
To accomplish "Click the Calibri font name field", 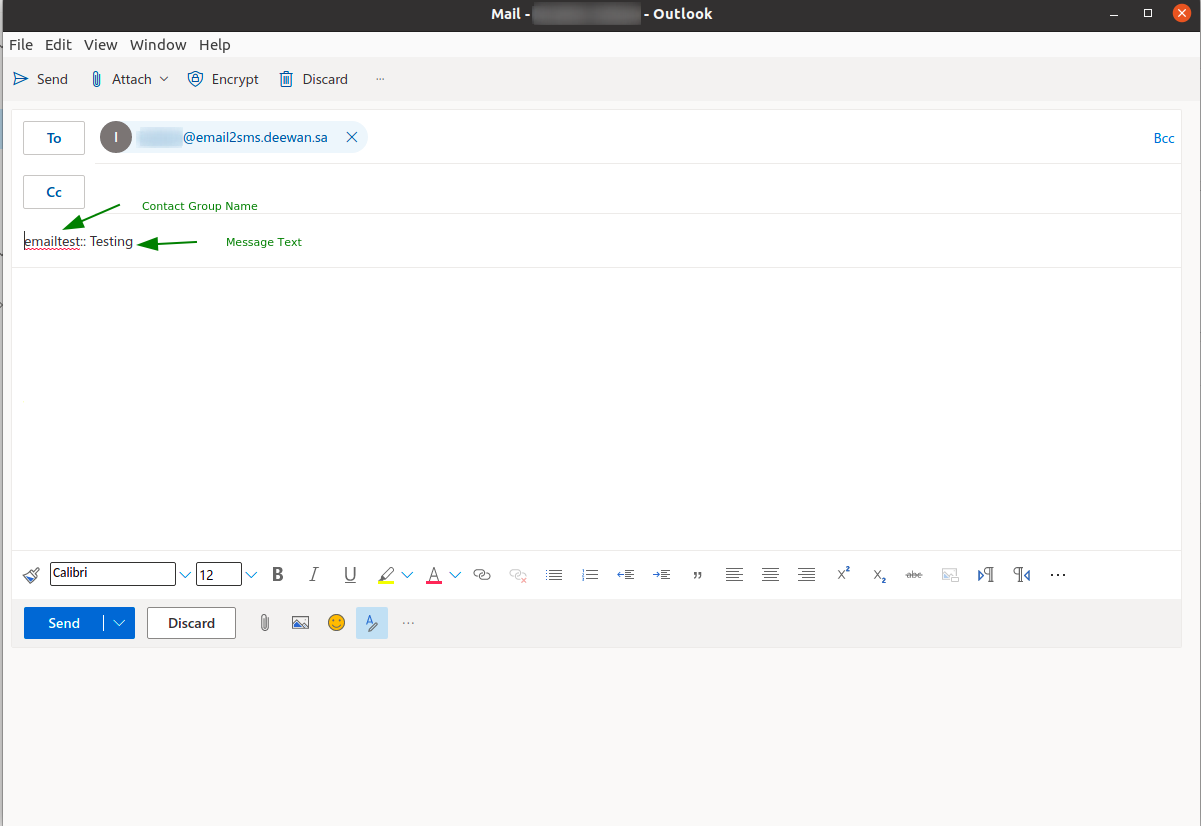I will click(x=113, y=574).
